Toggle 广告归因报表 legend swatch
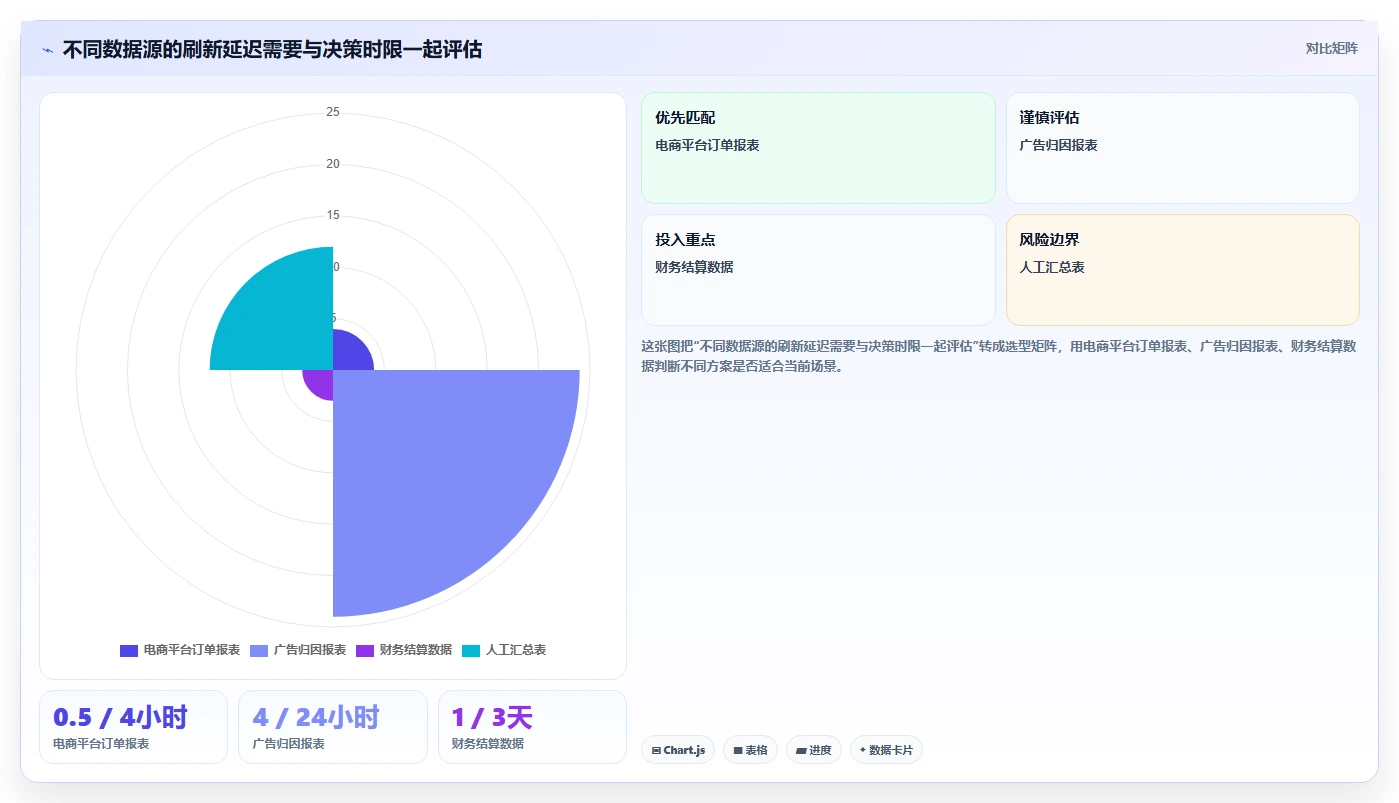The image size is (1399, 803). point(259,650)
